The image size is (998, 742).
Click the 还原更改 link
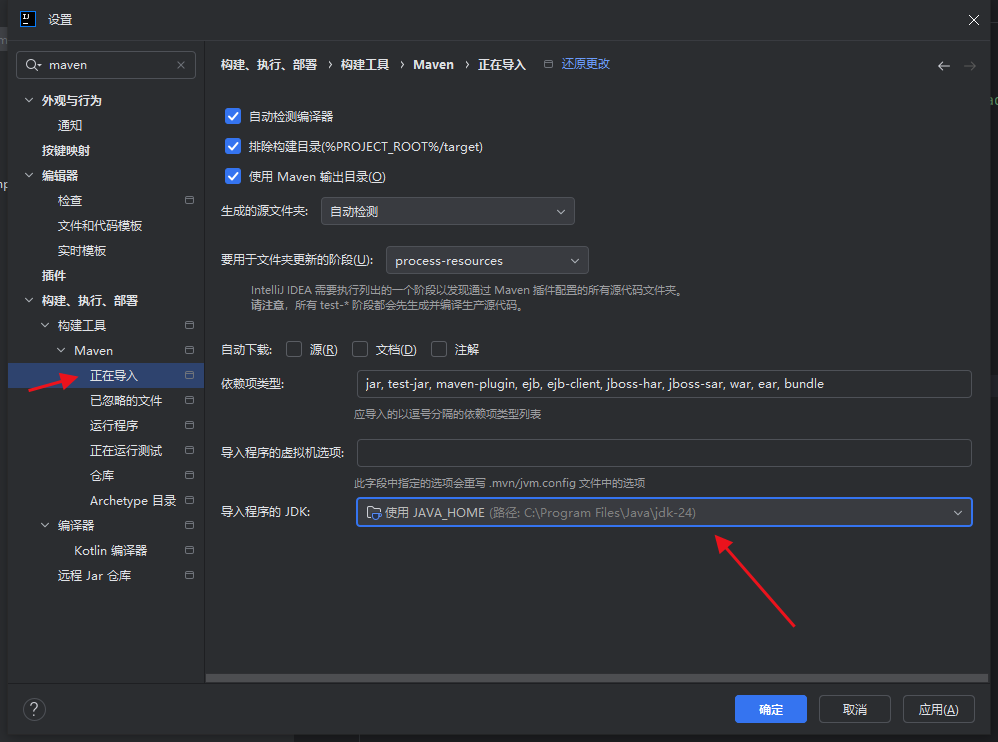tap(586, 64)
